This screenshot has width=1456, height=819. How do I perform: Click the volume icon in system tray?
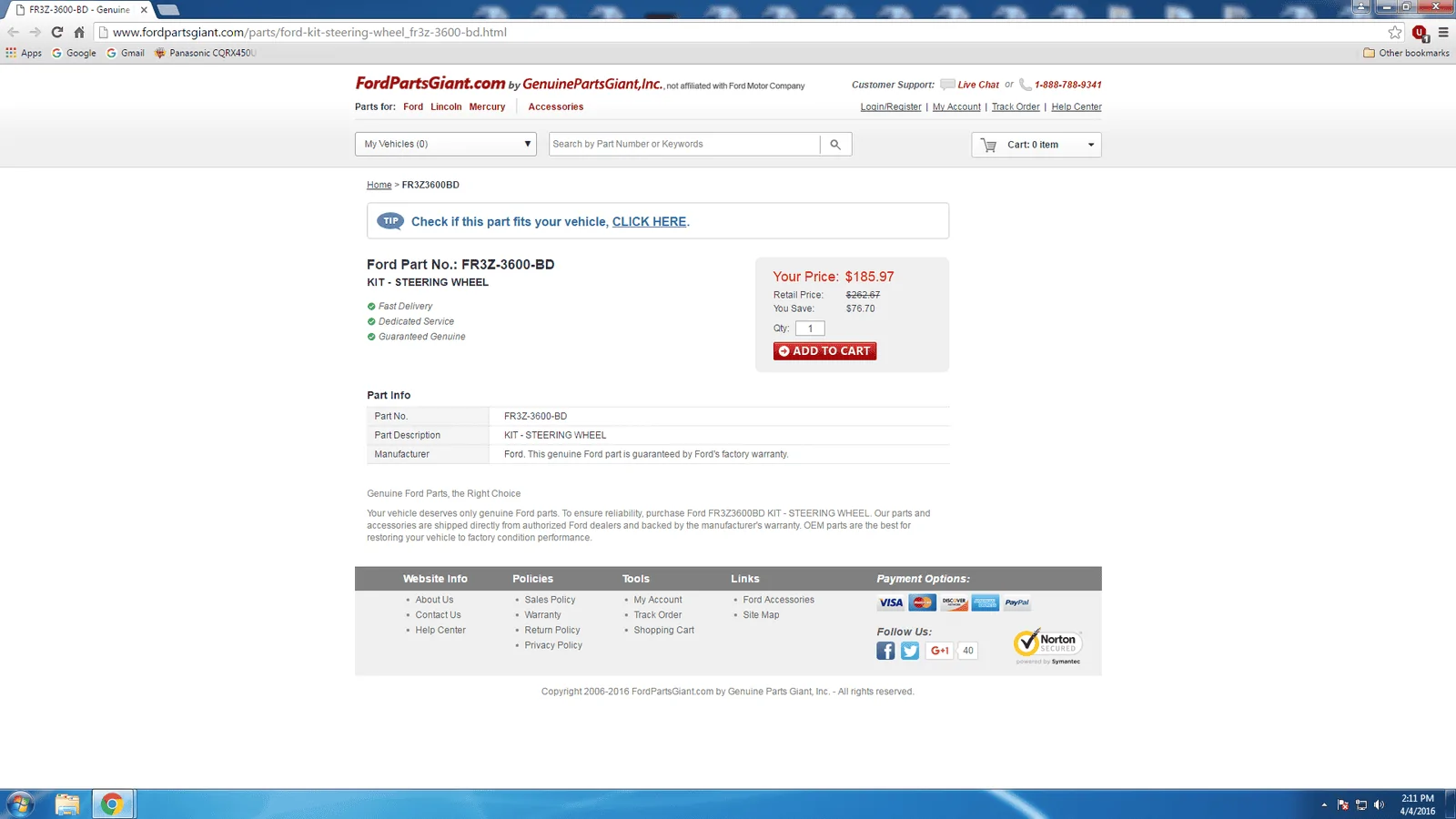point(1379,804)
